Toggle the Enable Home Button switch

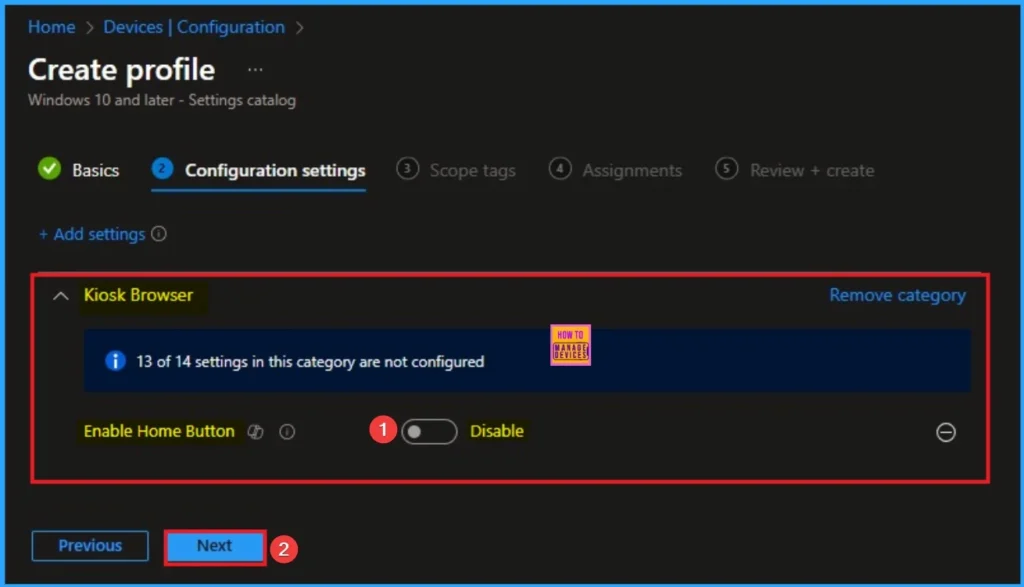pyautogui.click(x=429, y=432)
